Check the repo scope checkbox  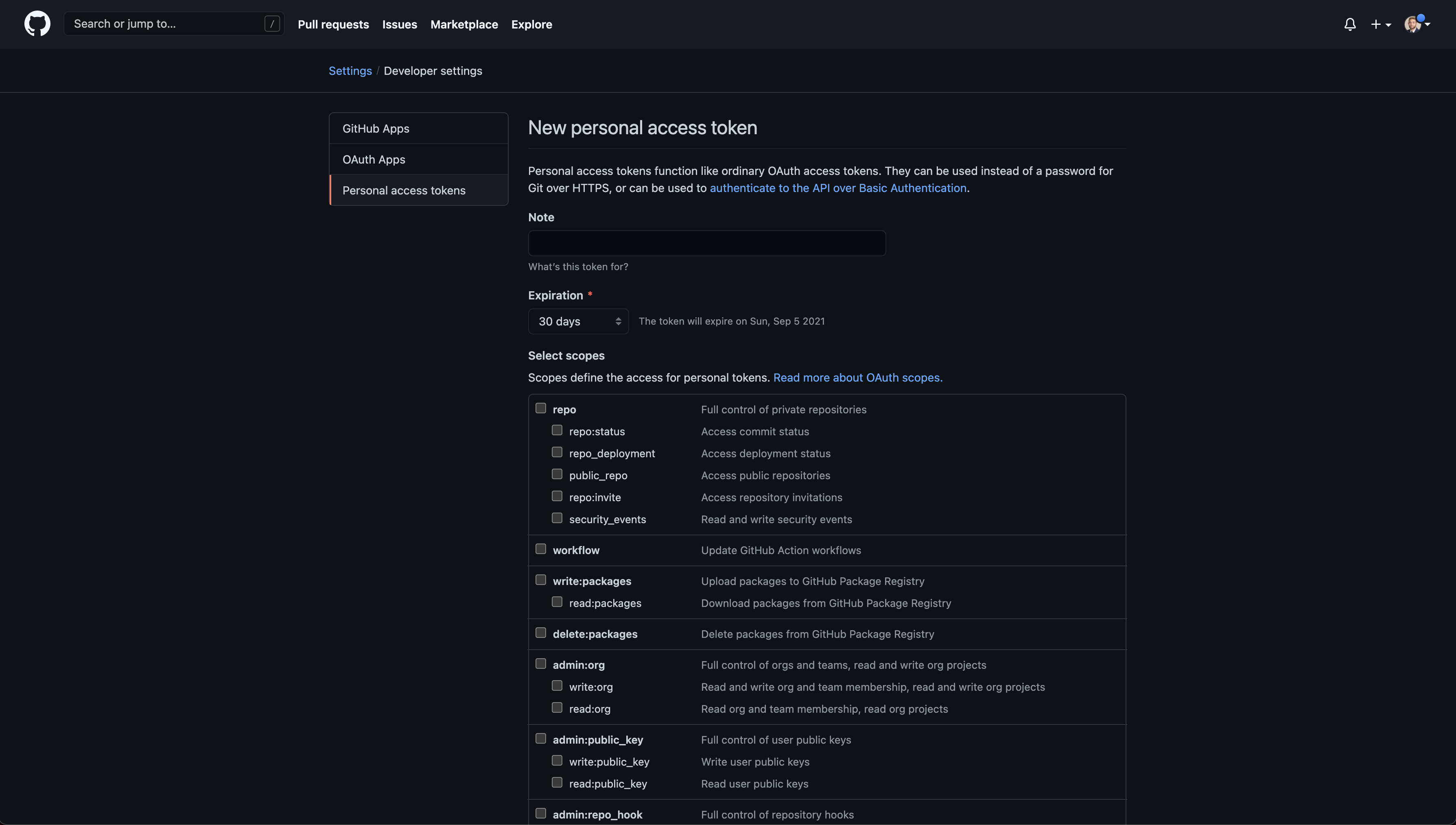click(x=541, y=408)
